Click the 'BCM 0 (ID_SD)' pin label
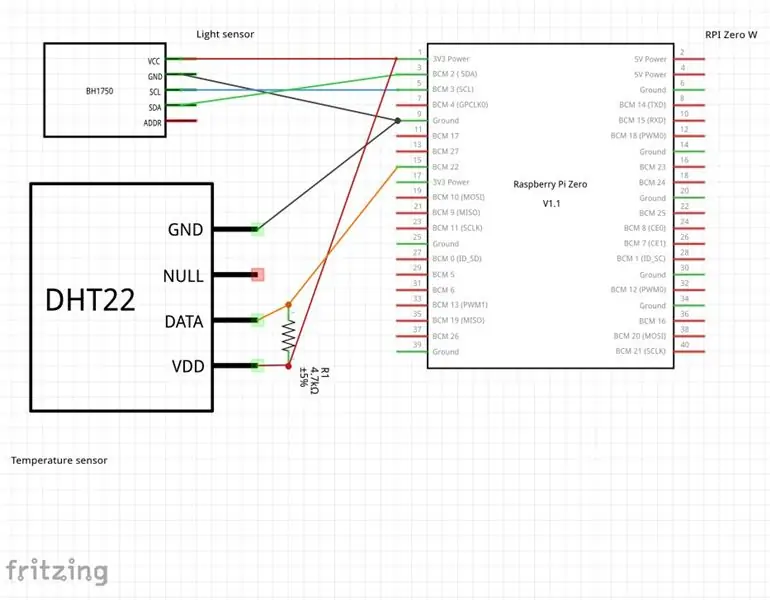Screen dimensions: 770x600 pyautogui.click(x=457, y=259)
